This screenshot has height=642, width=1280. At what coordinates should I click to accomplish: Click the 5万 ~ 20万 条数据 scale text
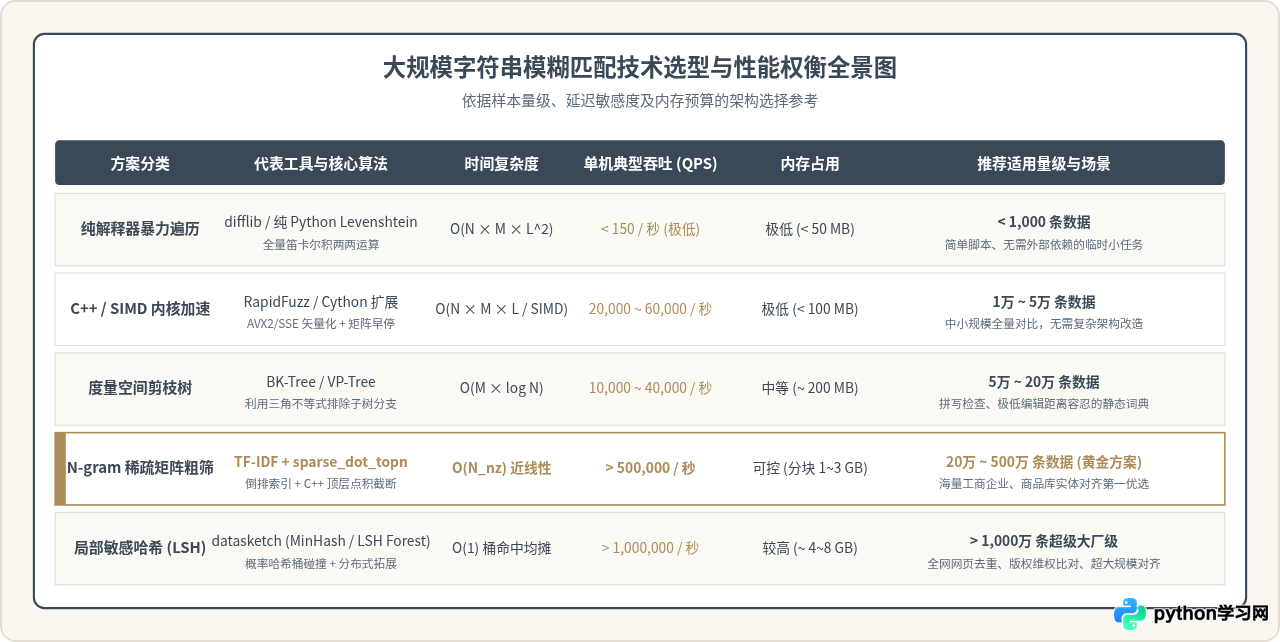coord(1044,382)
